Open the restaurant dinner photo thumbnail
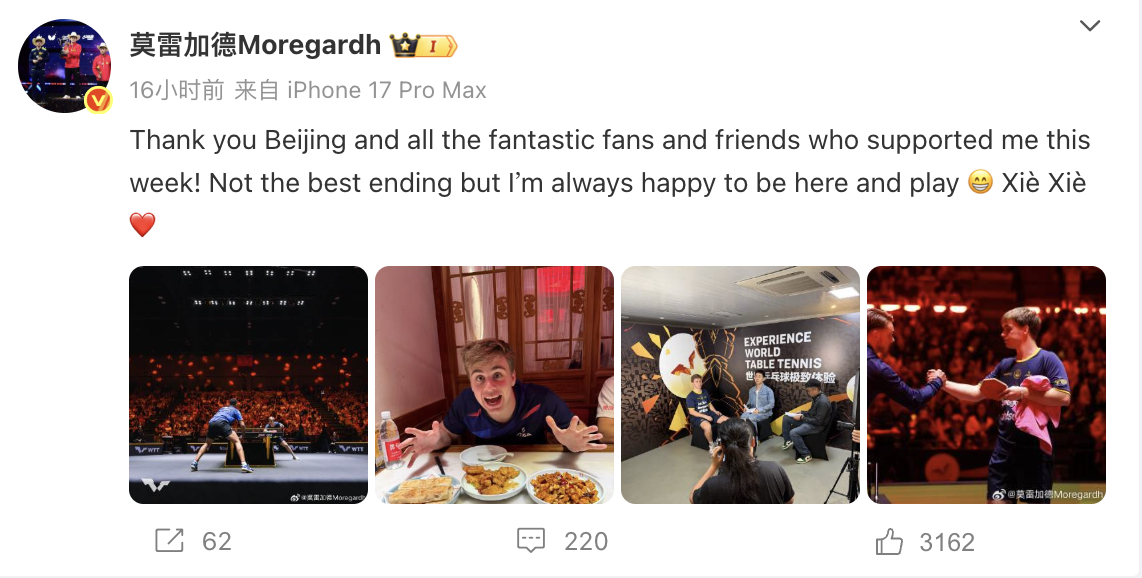 tap(495, 385)
